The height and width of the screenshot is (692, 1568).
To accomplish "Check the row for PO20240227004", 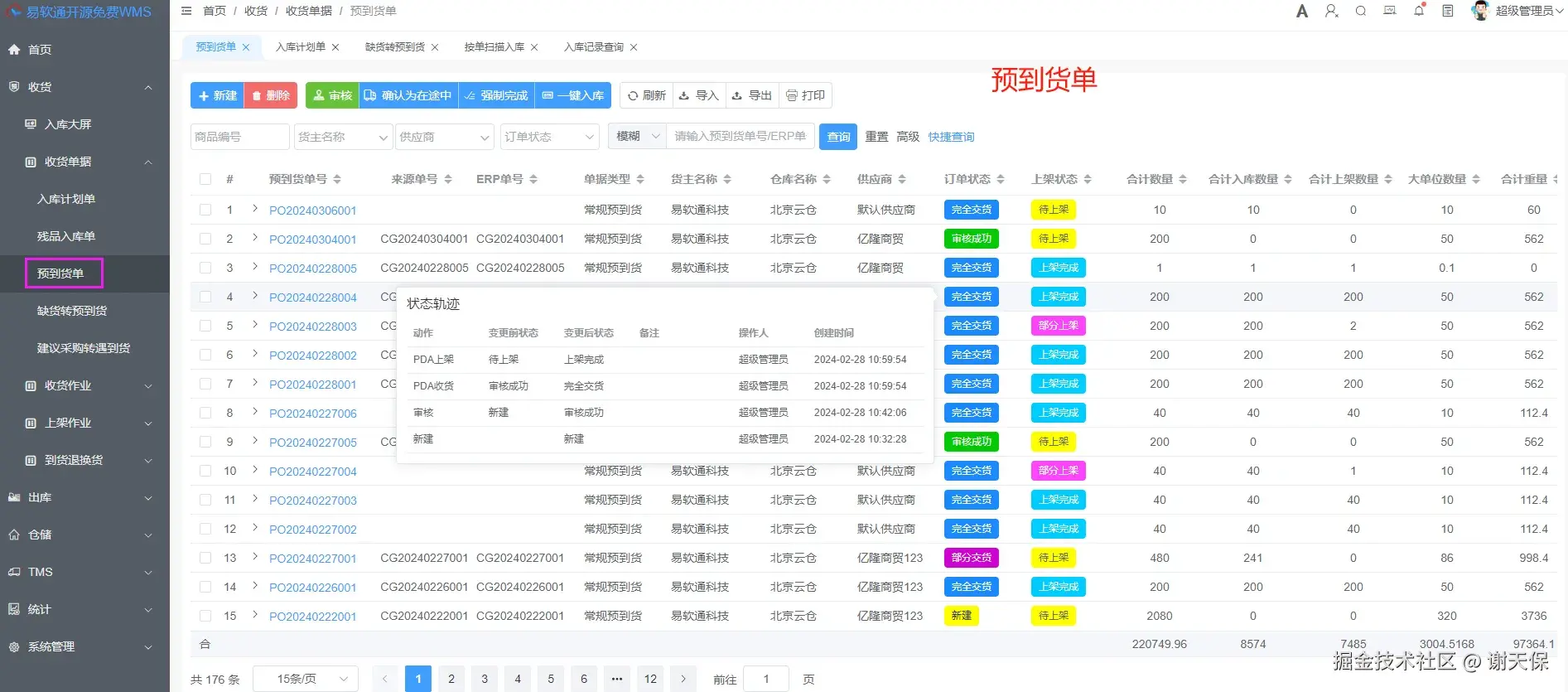I will pyautogui.click(x=205, y=471).
